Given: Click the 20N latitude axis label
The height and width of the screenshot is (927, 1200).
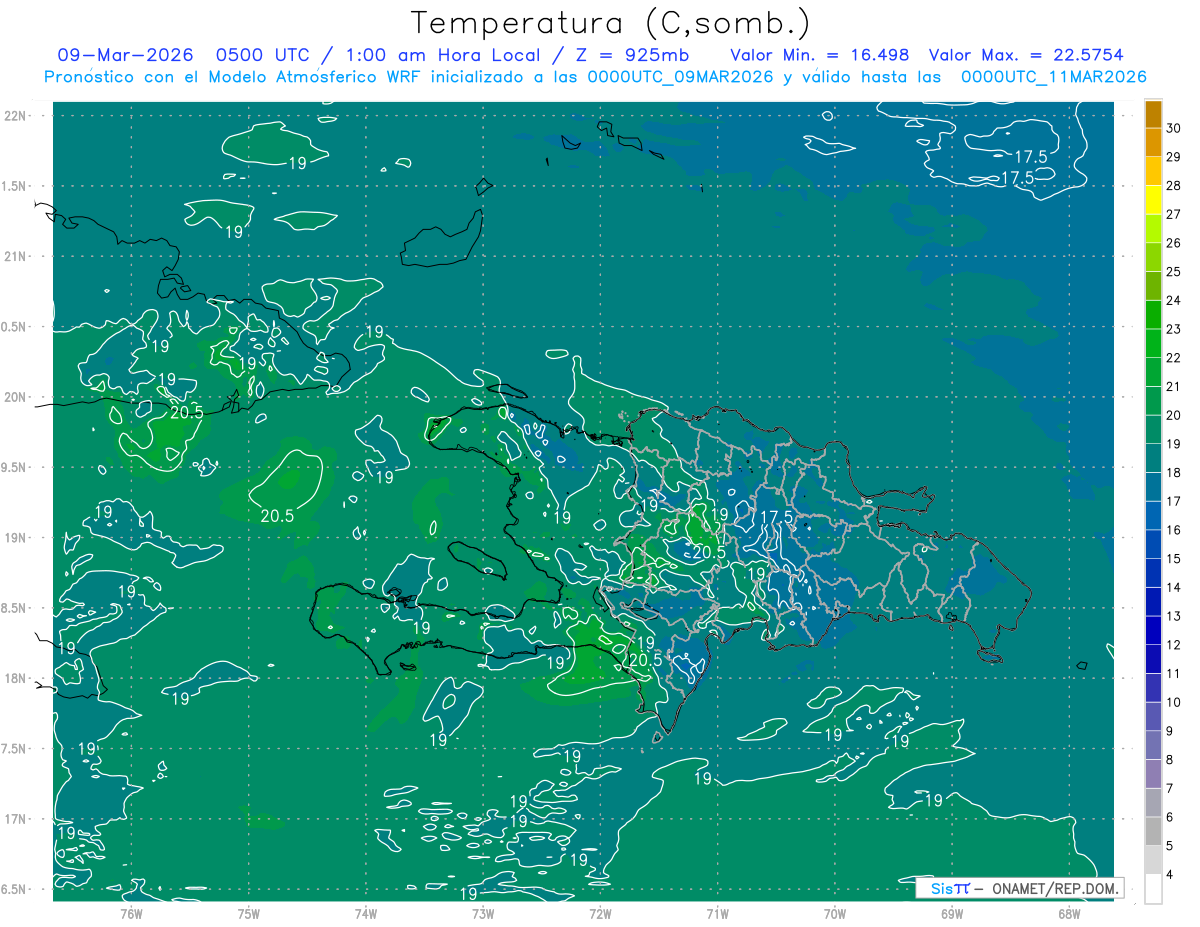Looking at the screenshot, I should point(16,397).
